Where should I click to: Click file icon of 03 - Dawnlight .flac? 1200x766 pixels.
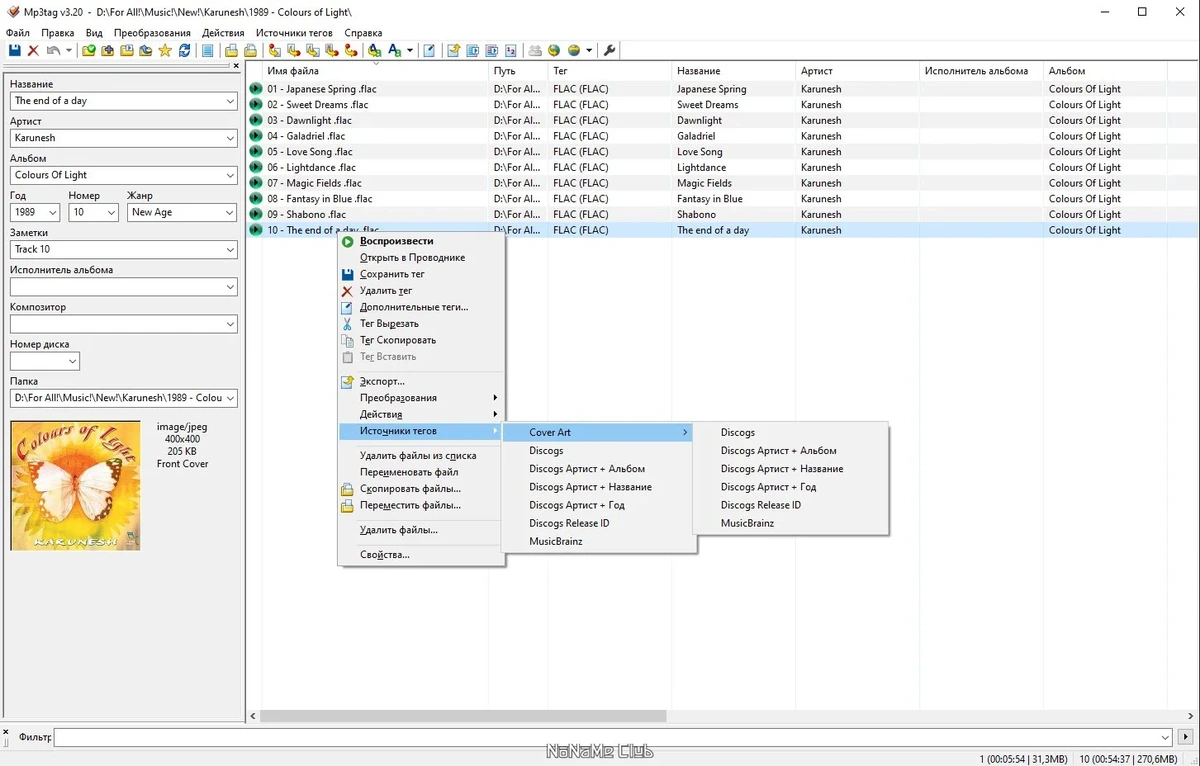click(x=256, y=120)
